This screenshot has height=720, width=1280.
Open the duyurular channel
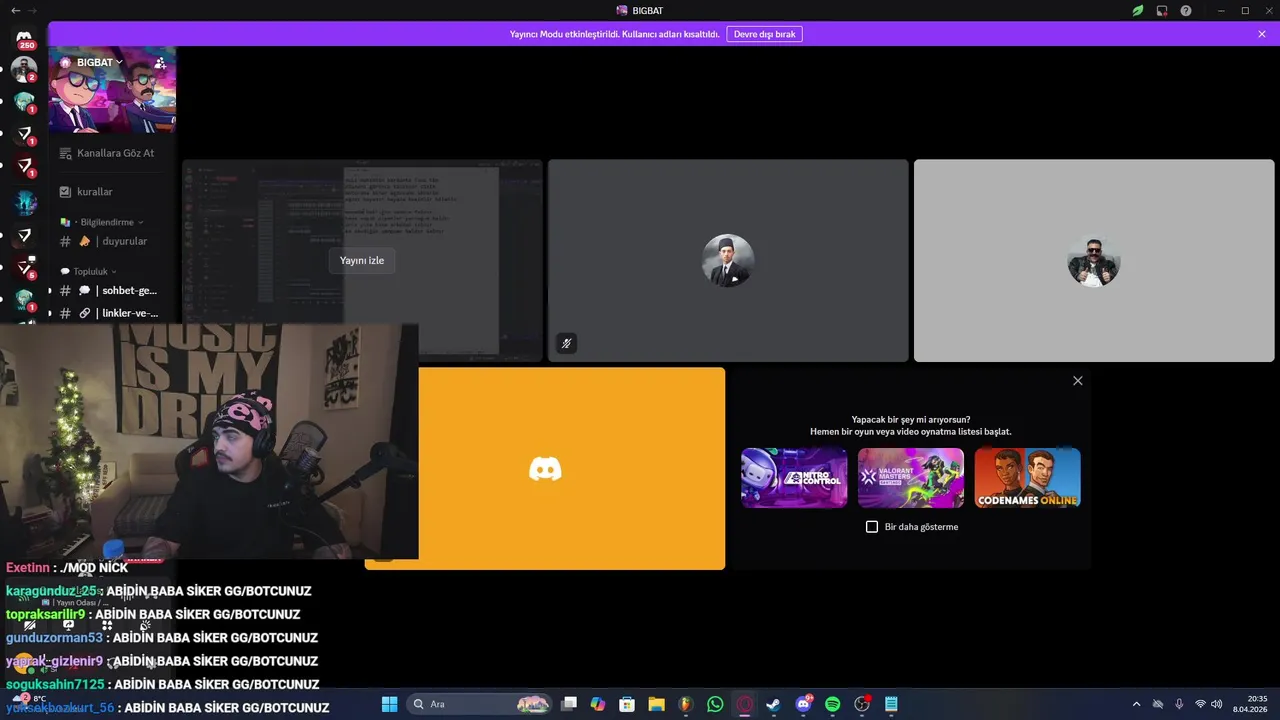point(106,241)
